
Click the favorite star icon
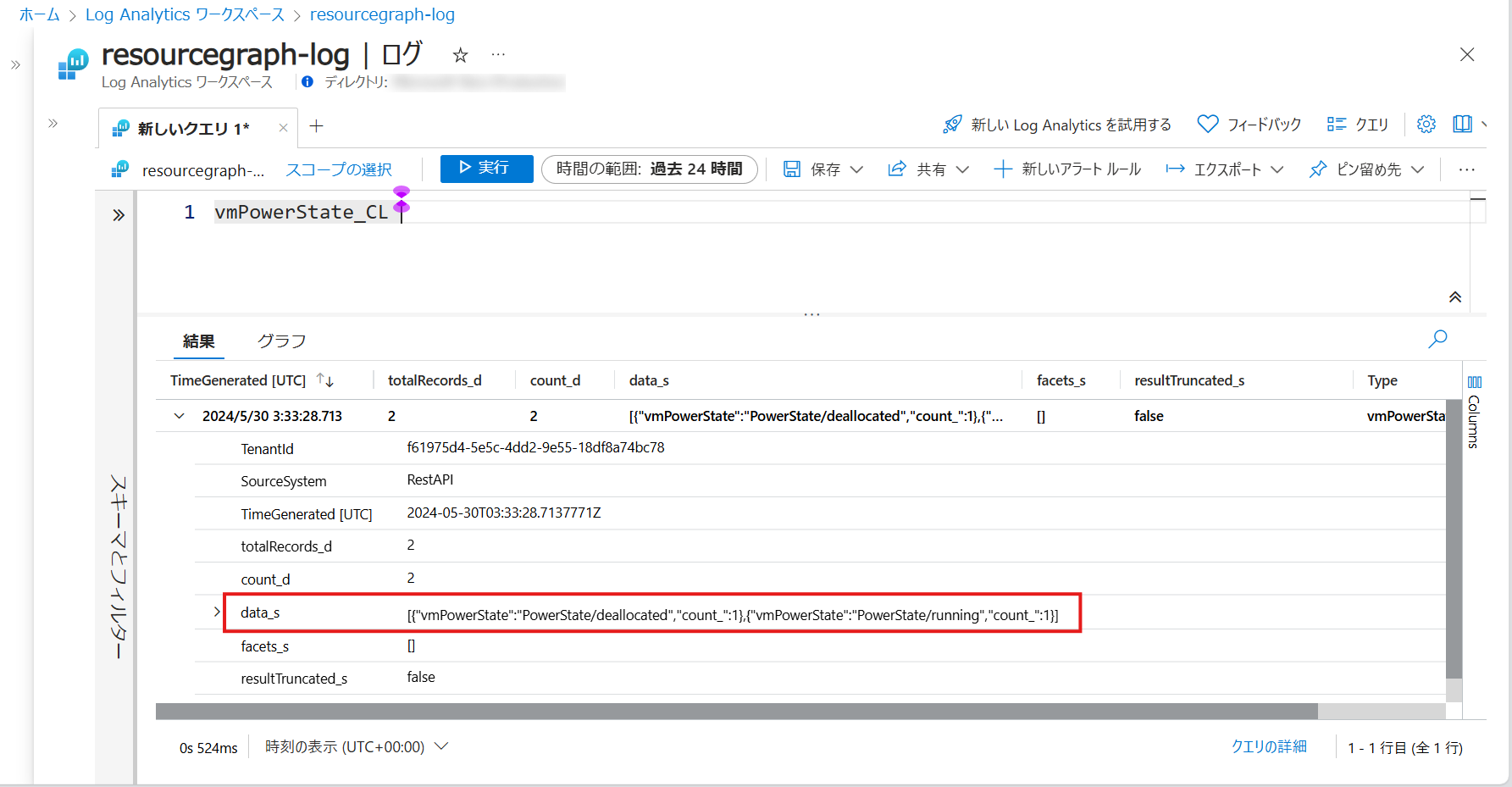tap(460, 55)
